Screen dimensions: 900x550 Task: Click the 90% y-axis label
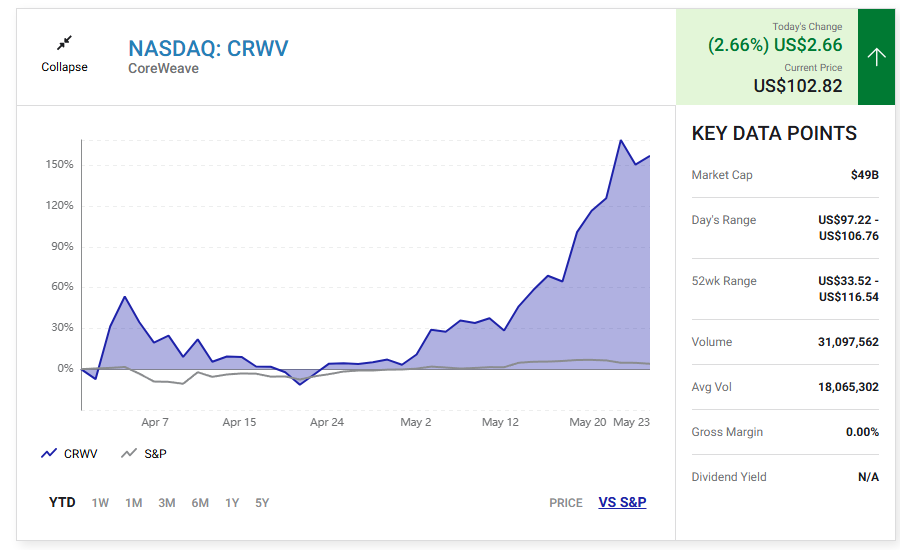(63, 247)
